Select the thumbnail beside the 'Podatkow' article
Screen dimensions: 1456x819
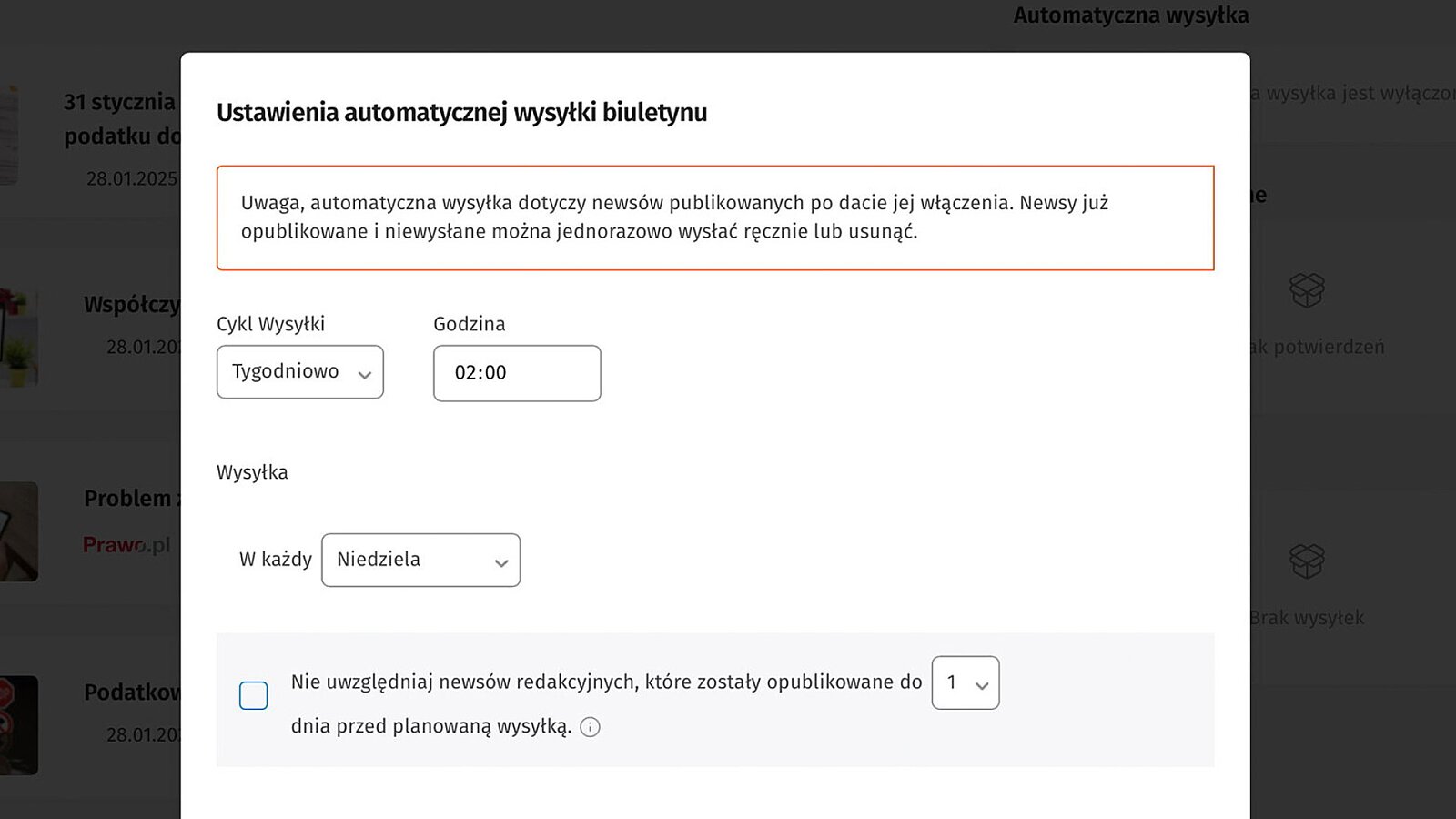(x=18, y=725)
